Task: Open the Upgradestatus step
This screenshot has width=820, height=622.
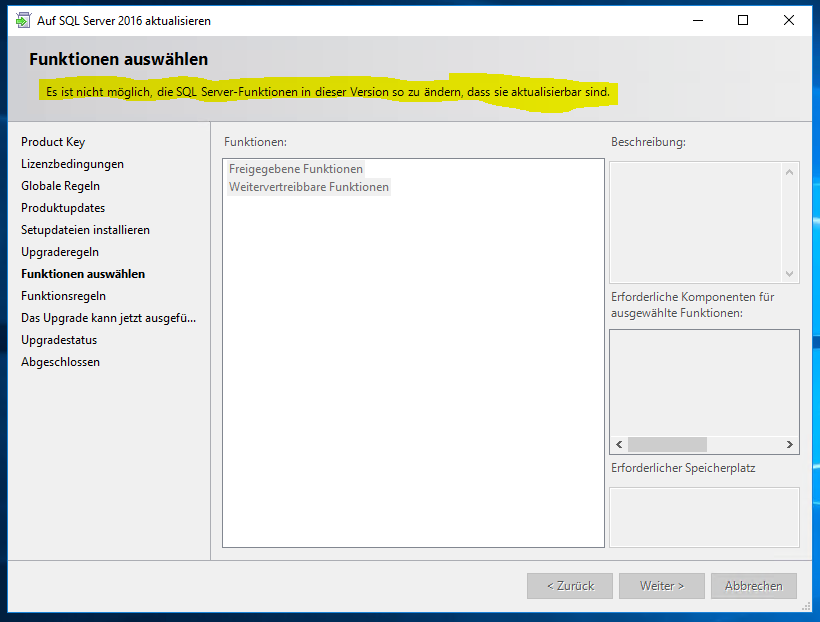Action: pyautogui.click(x=59, y=340)
